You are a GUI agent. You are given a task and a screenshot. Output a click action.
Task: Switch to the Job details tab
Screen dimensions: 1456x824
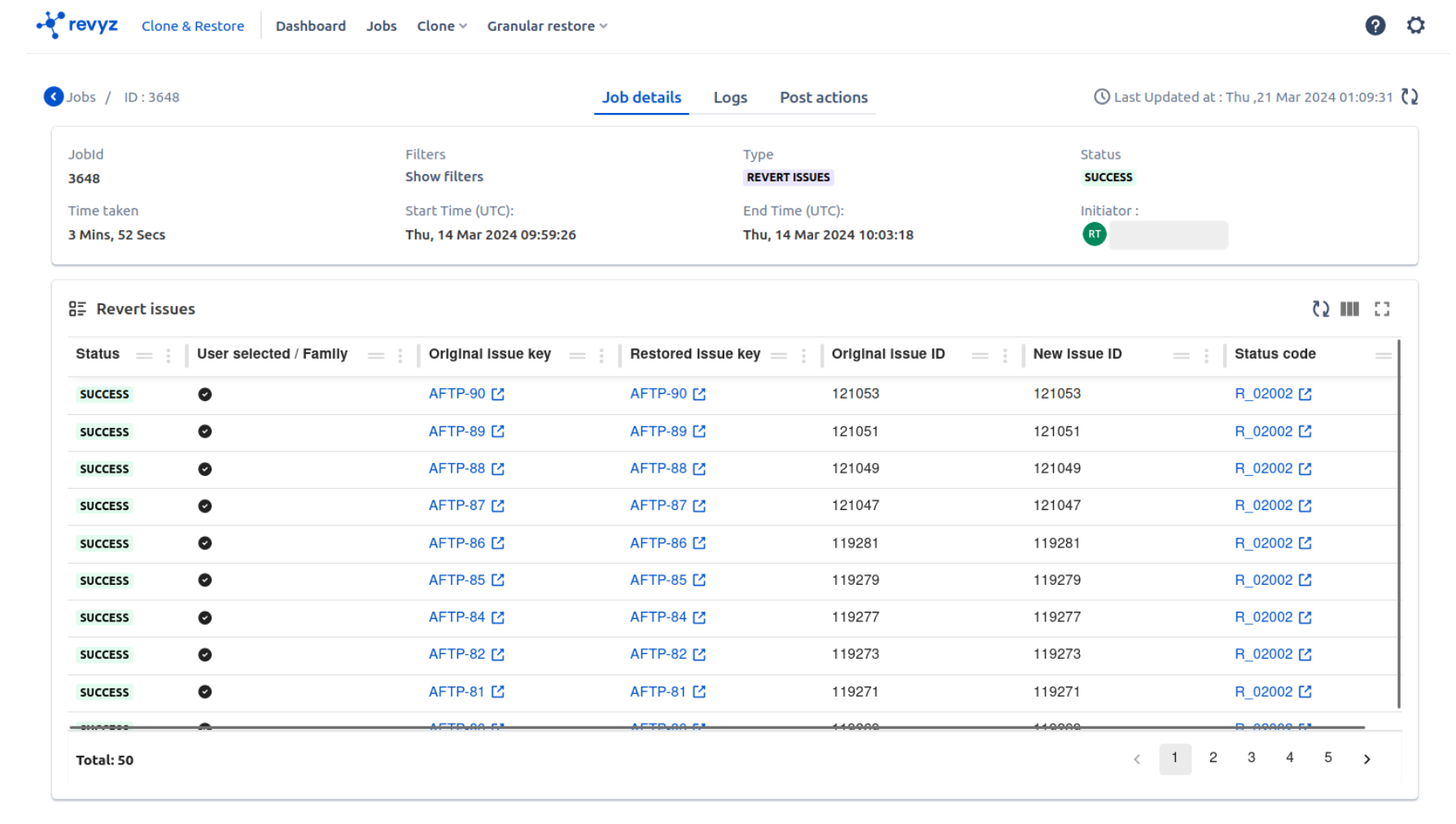pyautogui.click(x=641, y=98)
